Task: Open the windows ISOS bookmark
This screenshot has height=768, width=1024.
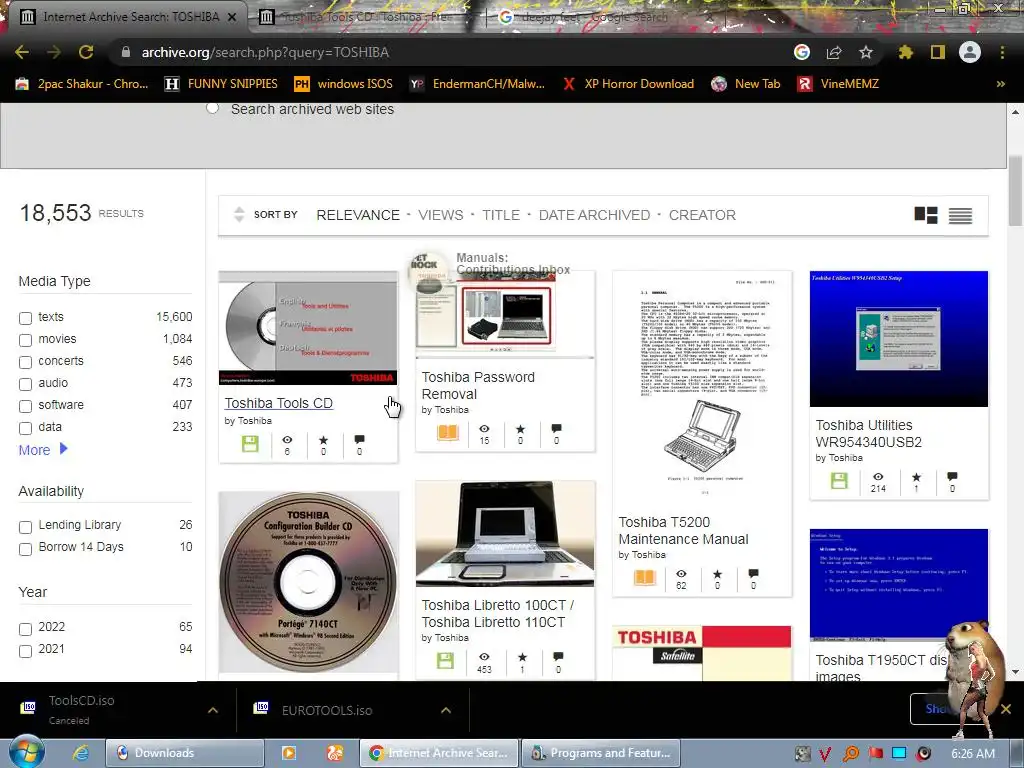Action: click(344, 84)
